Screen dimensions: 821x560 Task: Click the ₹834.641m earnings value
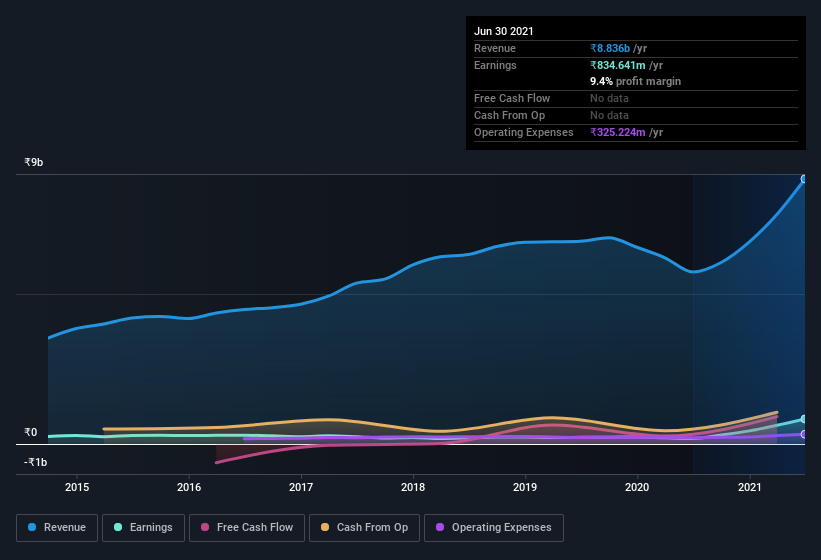(x=618, y=65)
